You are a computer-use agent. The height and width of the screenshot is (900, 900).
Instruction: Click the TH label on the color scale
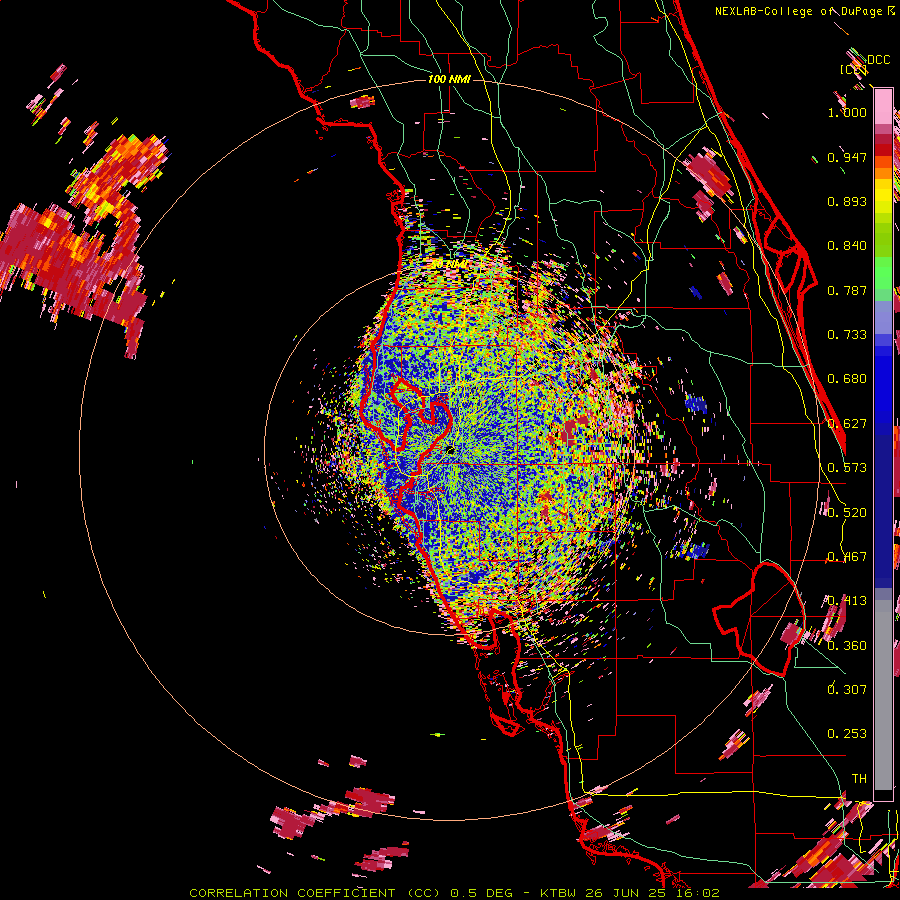click(x=859, y=778)
